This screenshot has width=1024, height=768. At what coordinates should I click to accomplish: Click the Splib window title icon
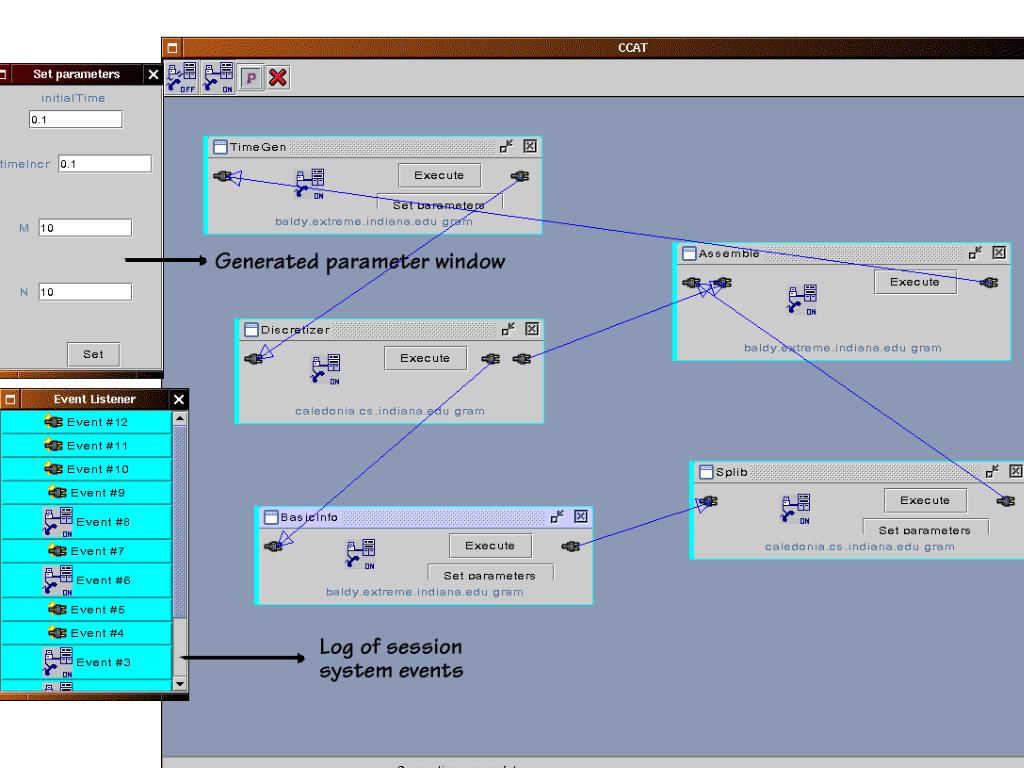pyautogui.click(x=706, y=472)
